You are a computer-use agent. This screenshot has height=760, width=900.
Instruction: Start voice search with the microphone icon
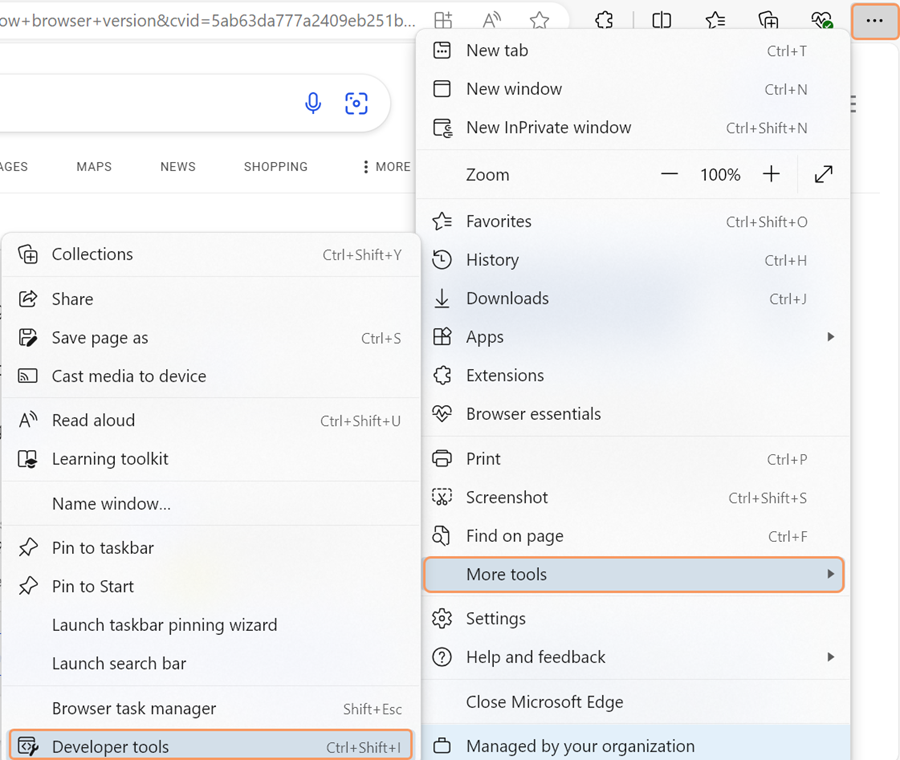313,103
